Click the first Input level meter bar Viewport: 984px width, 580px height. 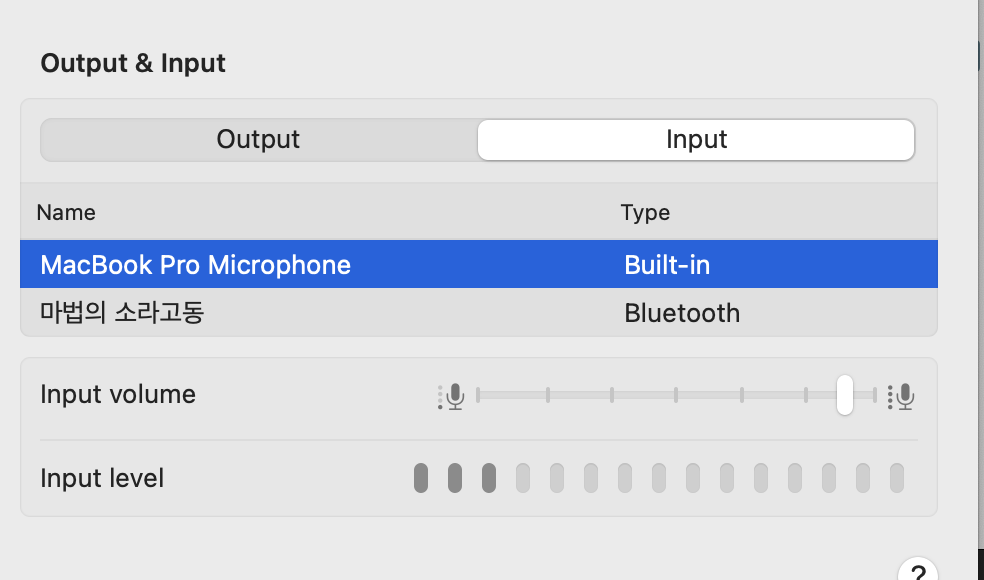[x=421, y=478]
